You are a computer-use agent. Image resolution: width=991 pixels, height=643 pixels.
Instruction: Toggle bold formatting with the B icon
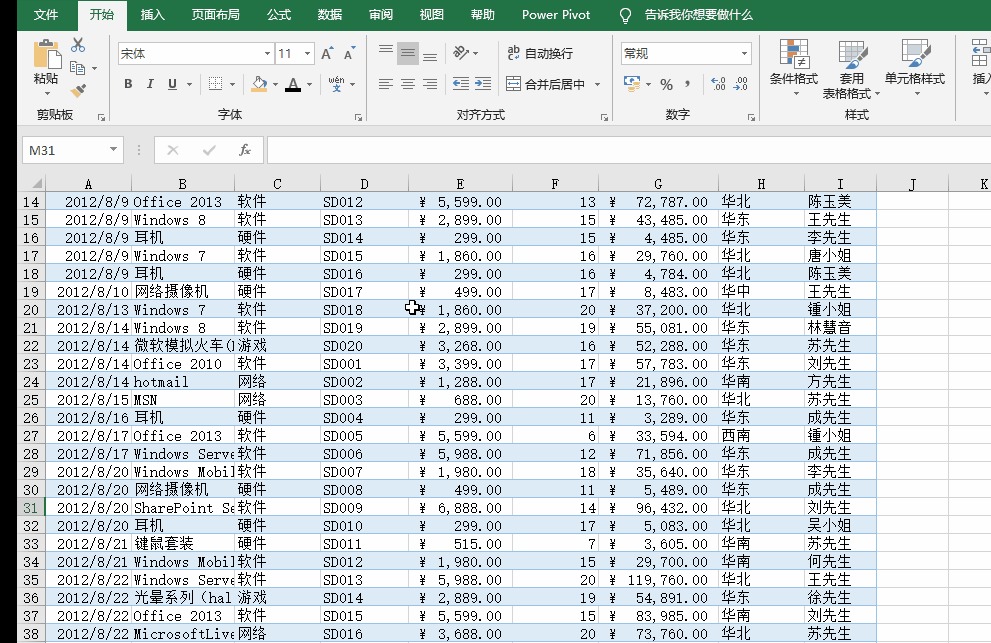click(128, 84)
